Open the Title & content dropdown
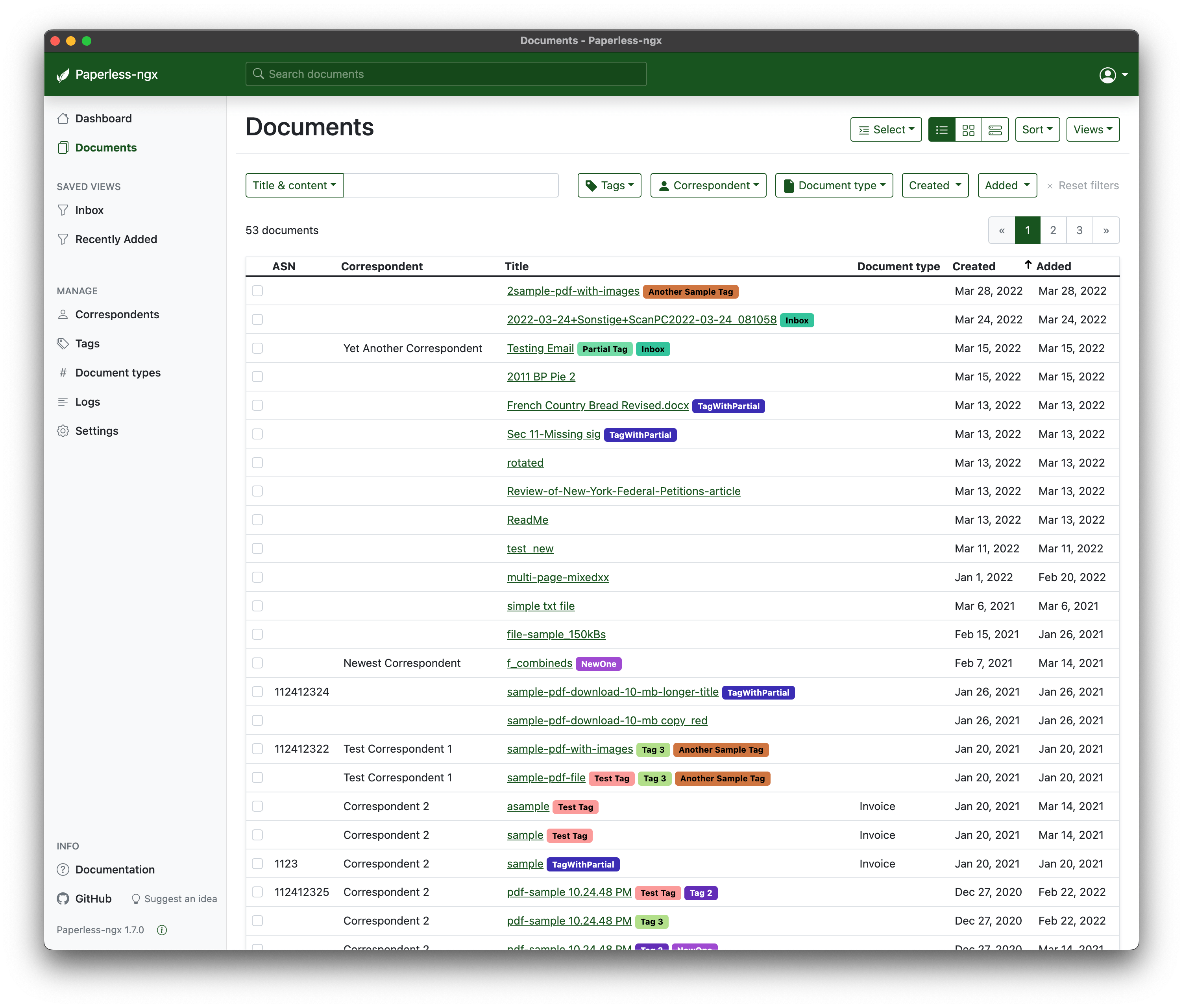Screen dimensions: 1183x1008 294,185
